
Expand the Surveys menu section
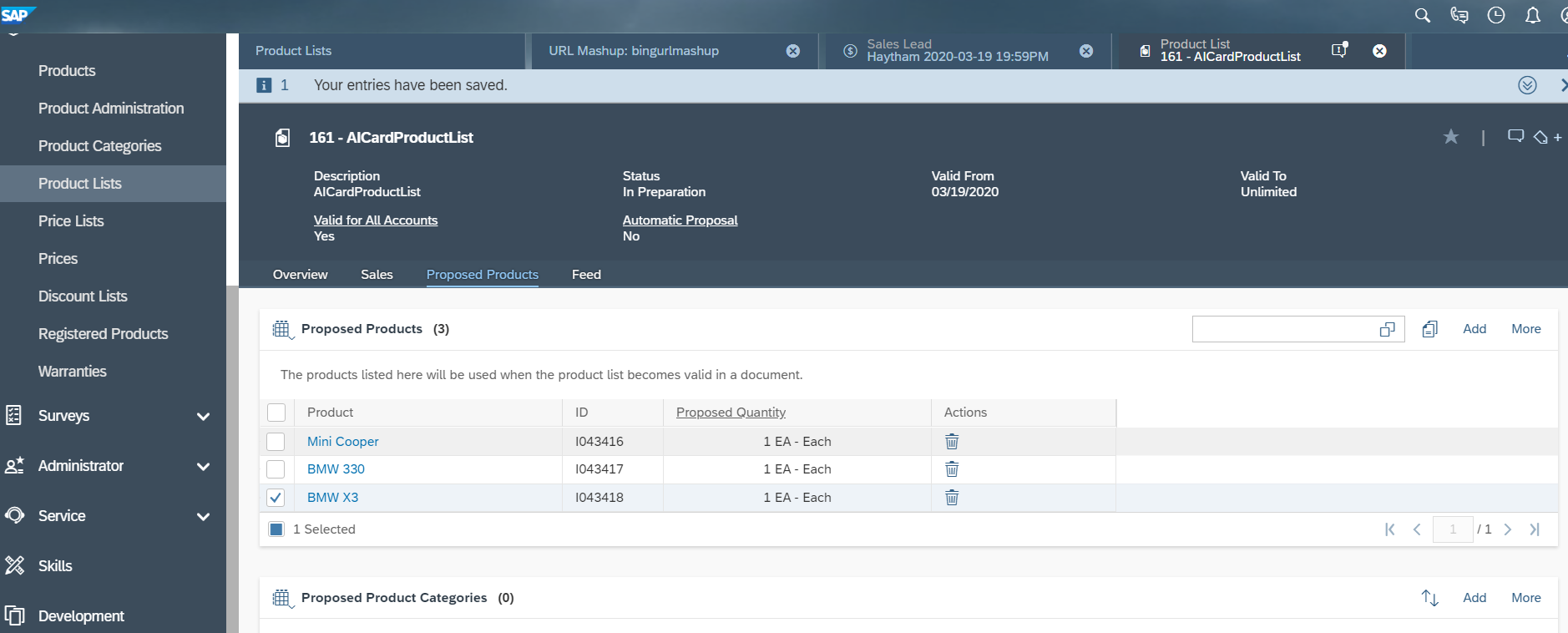click(203, 416)
